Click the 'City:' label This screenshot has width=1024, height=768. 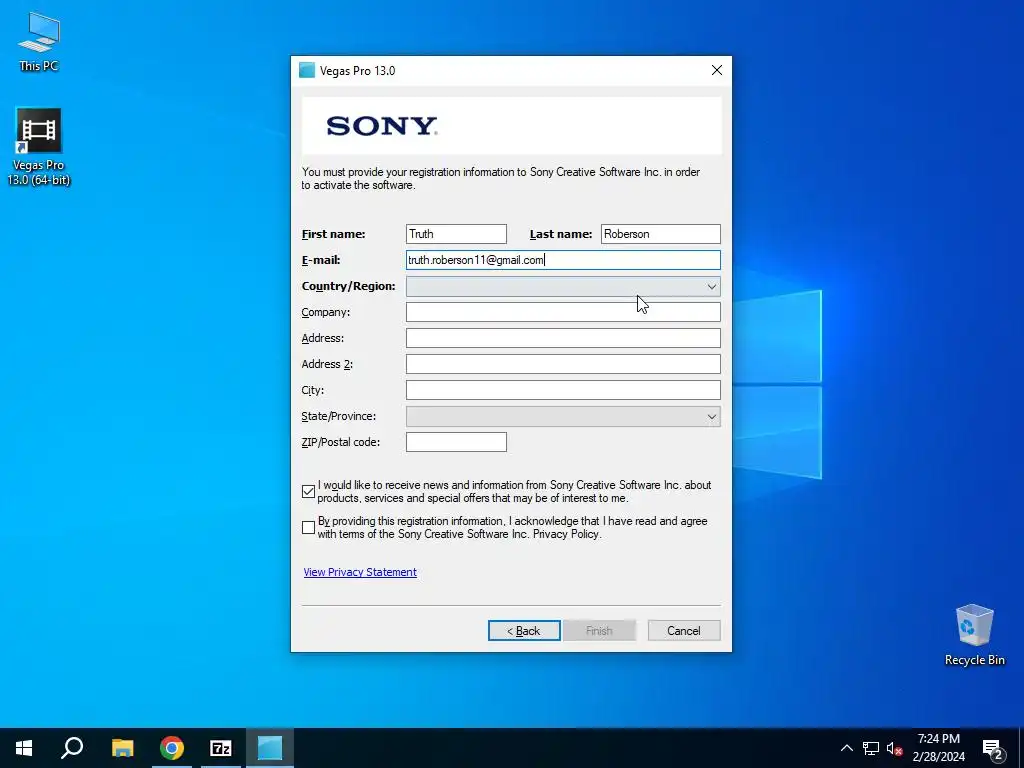click(x=312, y=391)
